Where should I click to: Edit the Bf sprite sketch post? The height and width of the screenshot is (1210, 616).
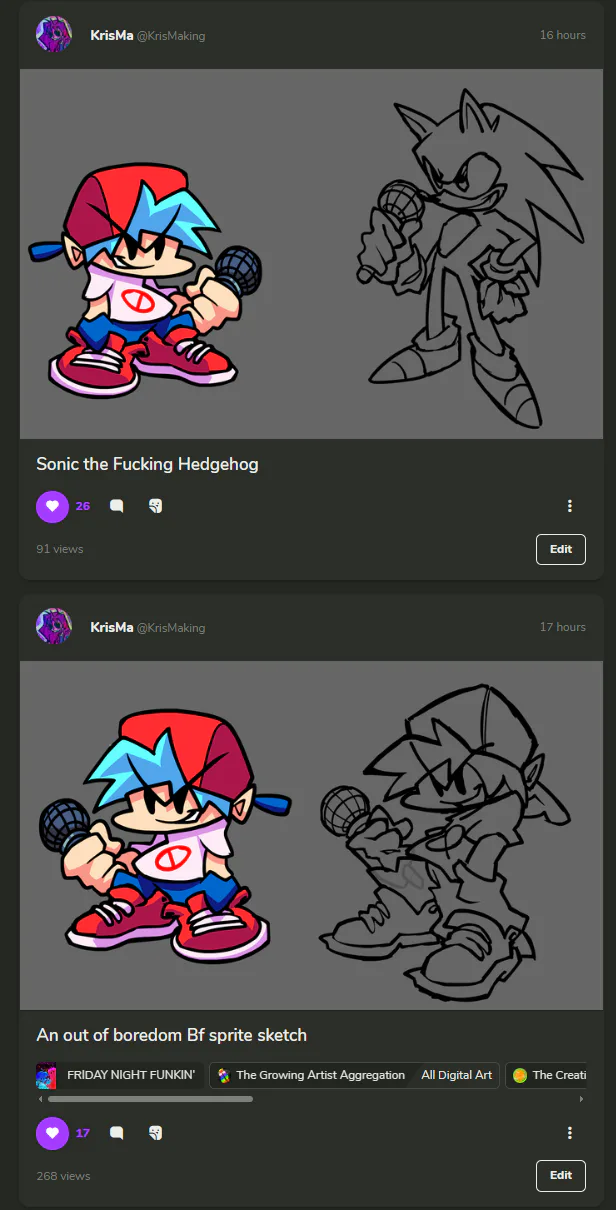[560, 1175]
